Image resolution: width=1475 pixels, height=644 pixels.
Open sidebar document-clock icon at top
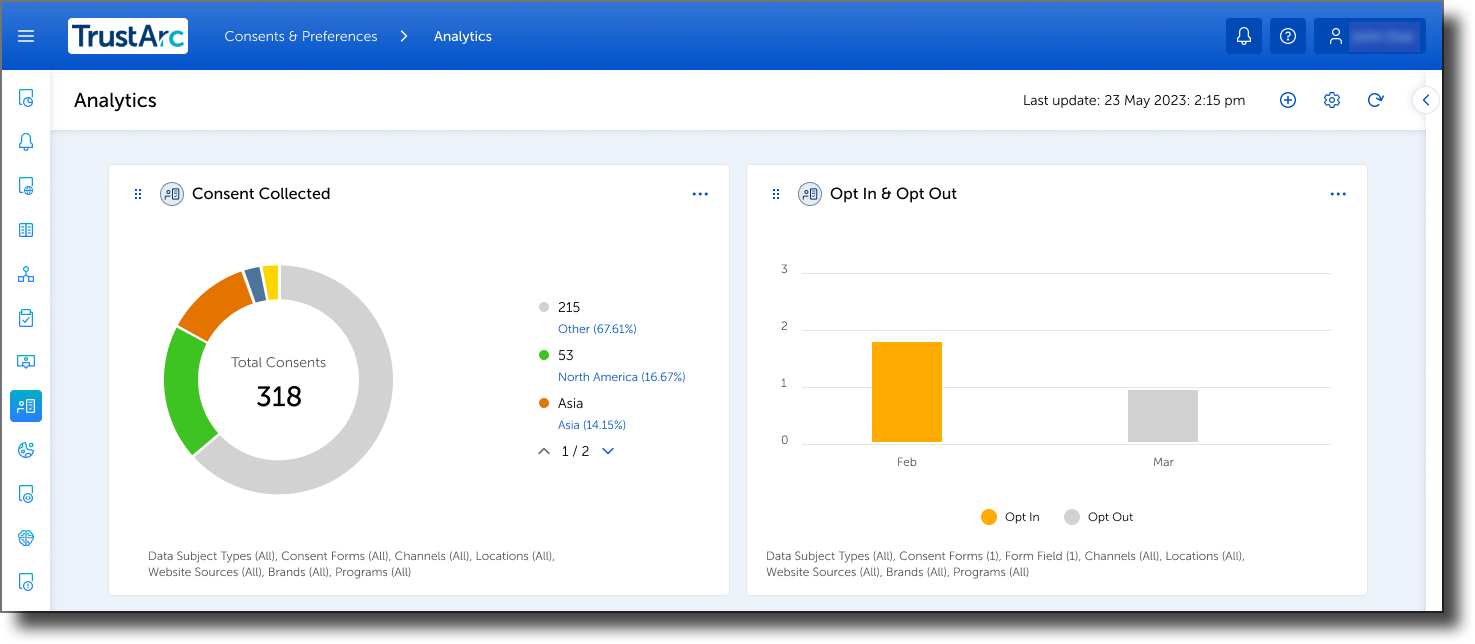(26, 98)
